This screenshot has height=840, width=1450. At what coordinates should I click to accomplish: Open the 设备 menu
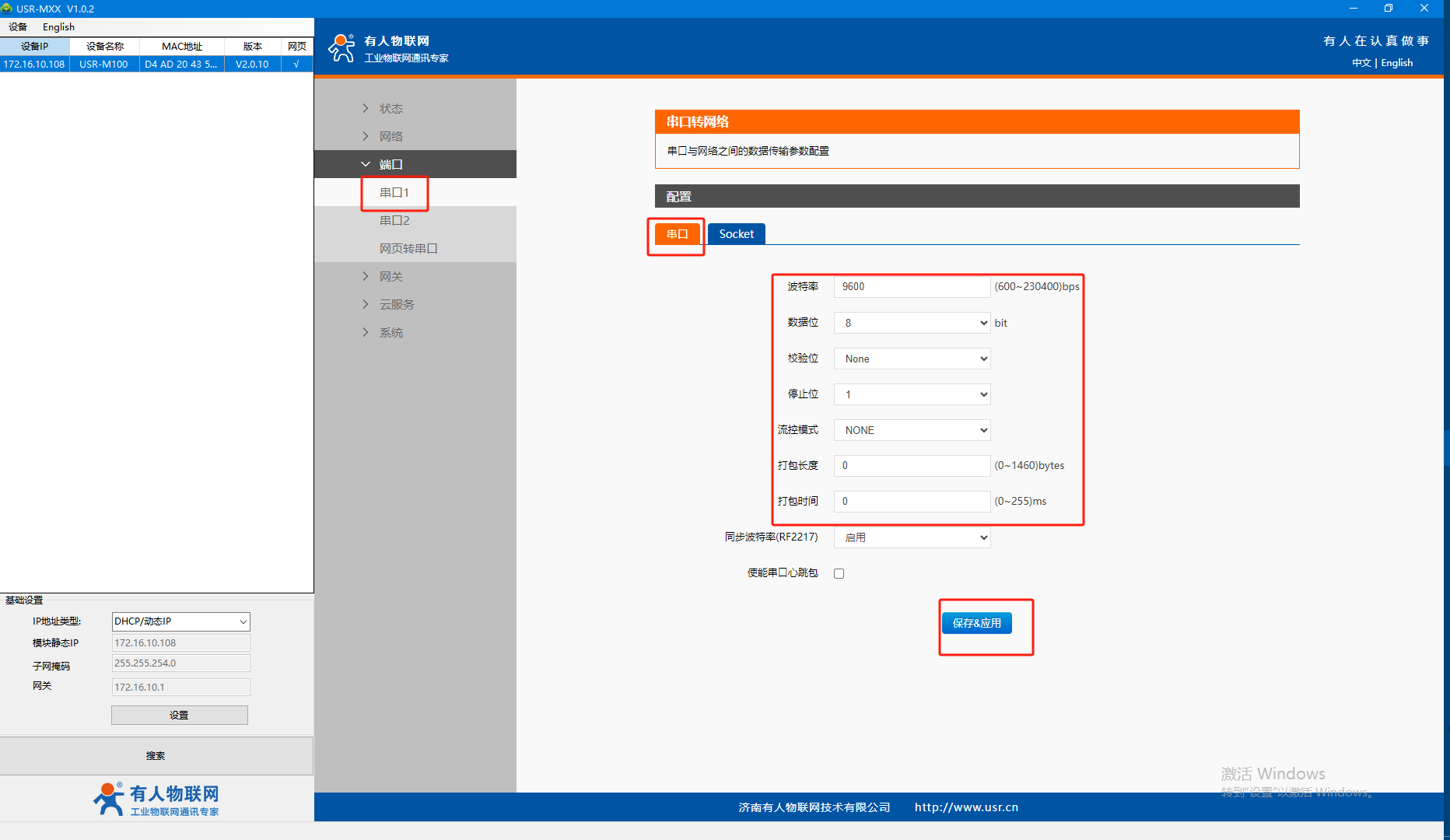[x=18, y=27]
